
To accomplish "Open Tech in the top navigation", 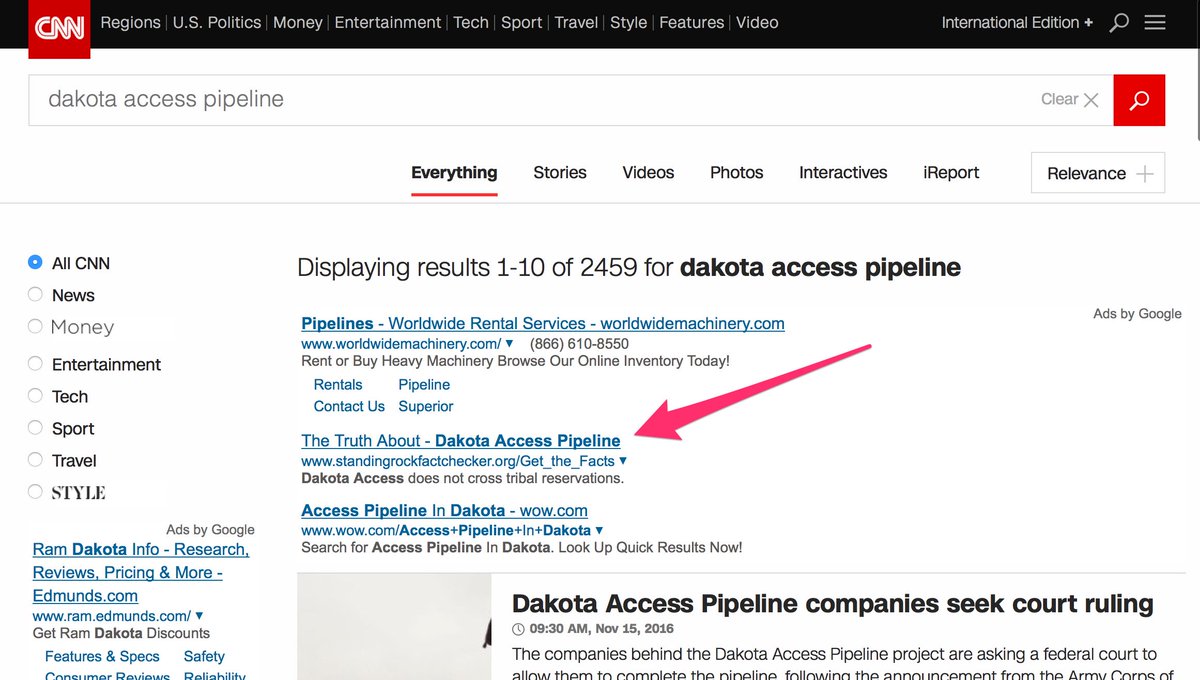I will pos(471,22).
